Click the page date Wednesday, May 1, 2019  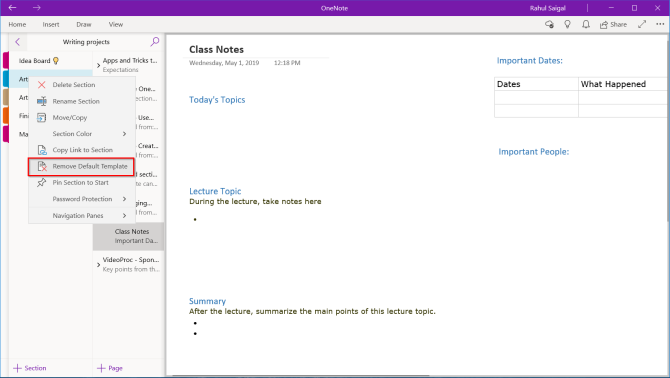pos(224,63)
